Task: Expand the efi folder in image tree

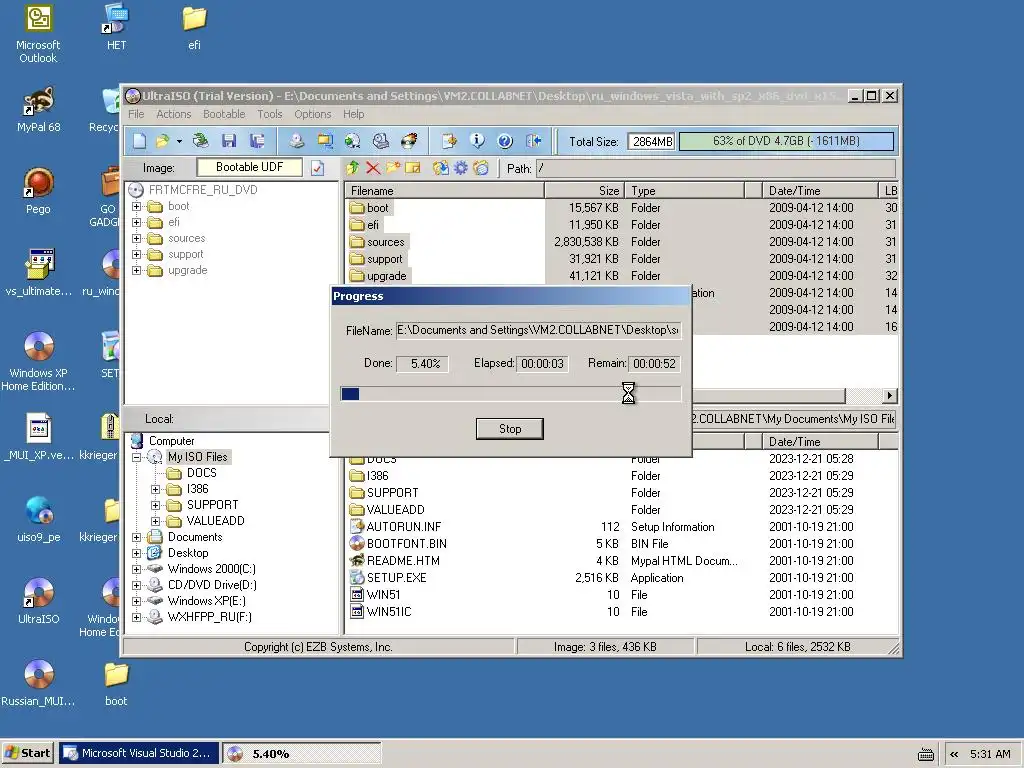Action: tap(136, 222)
